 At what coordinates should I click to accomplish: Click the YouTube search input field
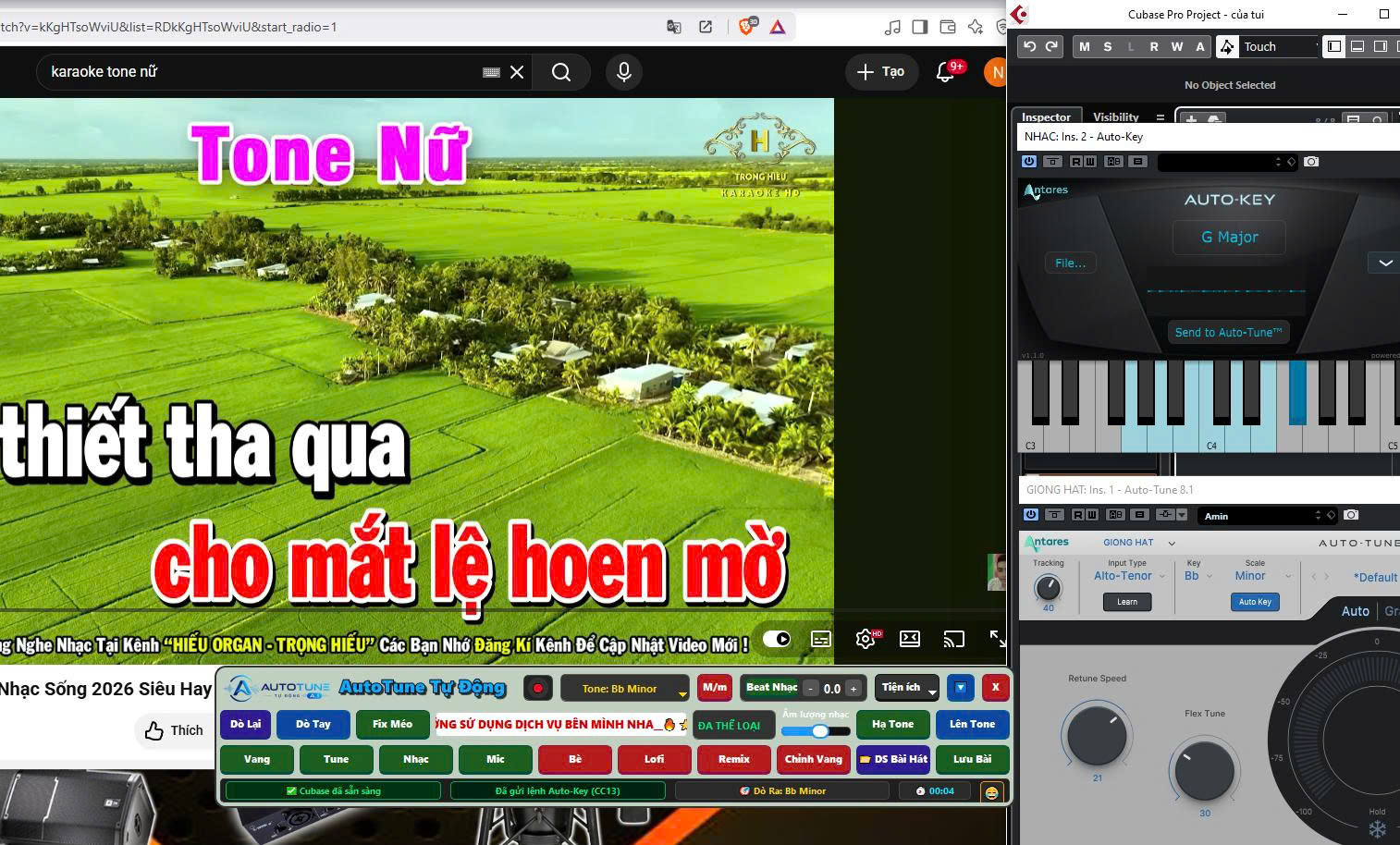click(x=264, y=72)
